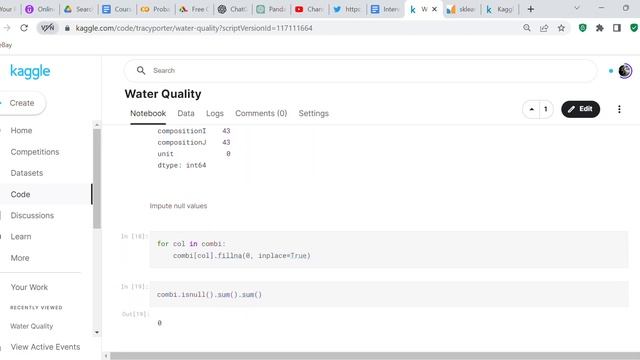Switch to the Logs tab
The width and height of the screenshot is (640, 360).
coord(215,113)
